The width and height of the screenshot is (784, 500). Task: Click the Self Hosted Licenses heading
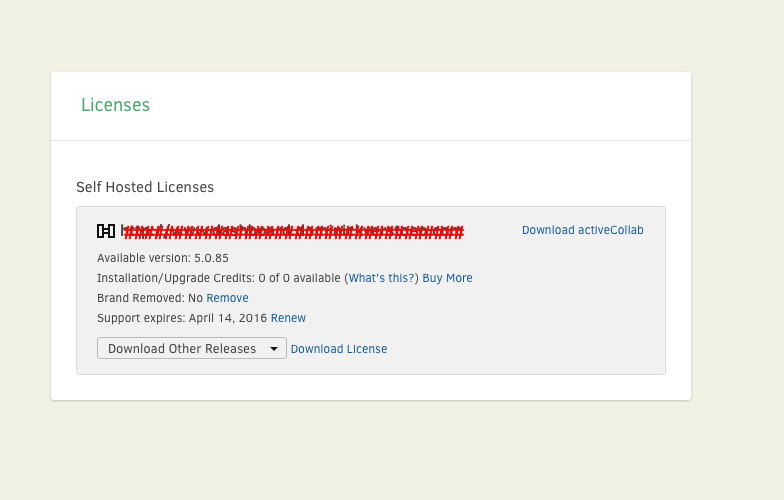coord(145,187)
